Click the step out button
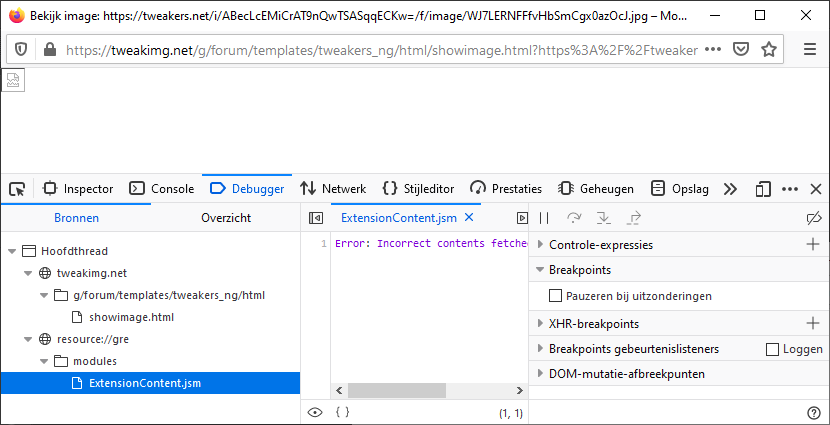 click(x=634, y=218)
